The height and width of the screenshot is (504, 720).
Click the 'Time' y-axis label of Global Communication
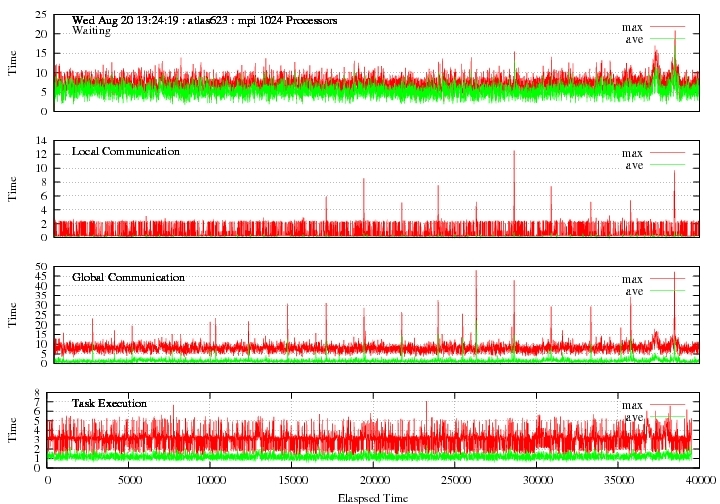12,315
